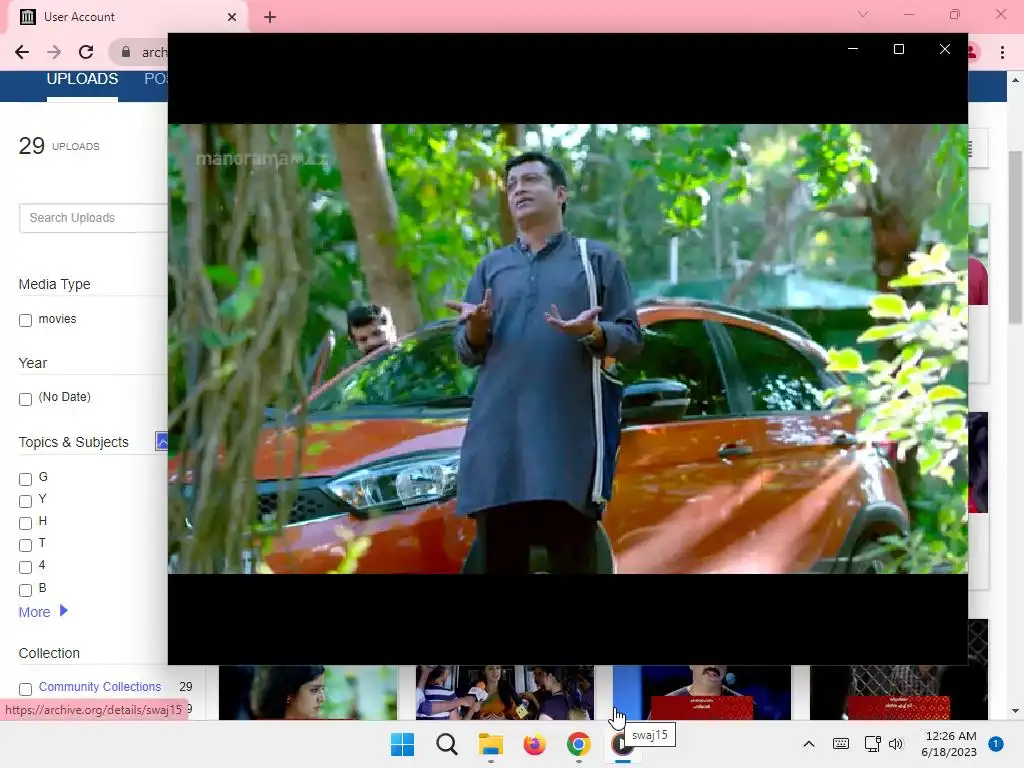Check the (No Date) year filter
The image size is (1024, 768).
click(25, 399)
